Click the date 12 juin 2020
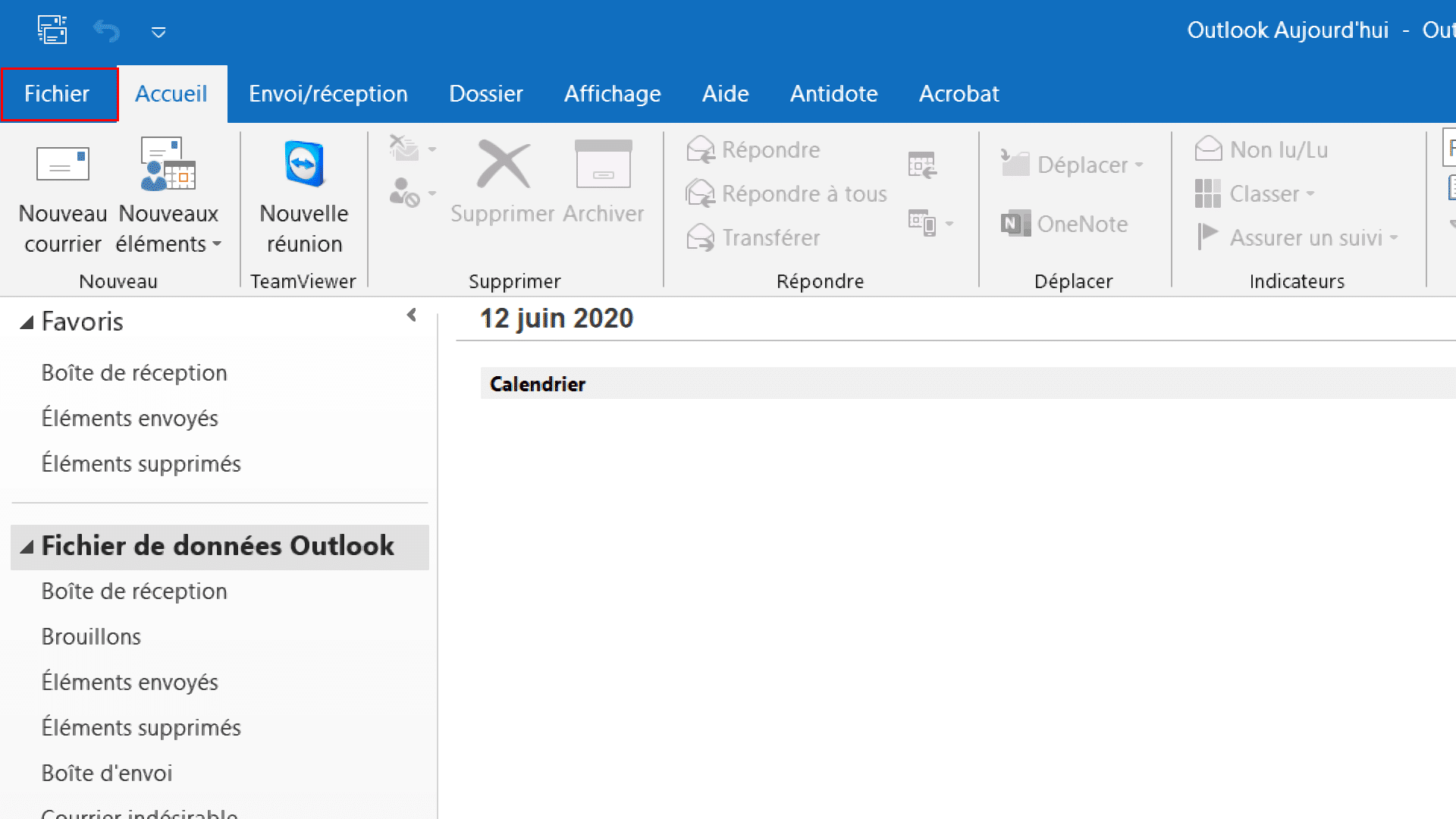 point(557,318)
